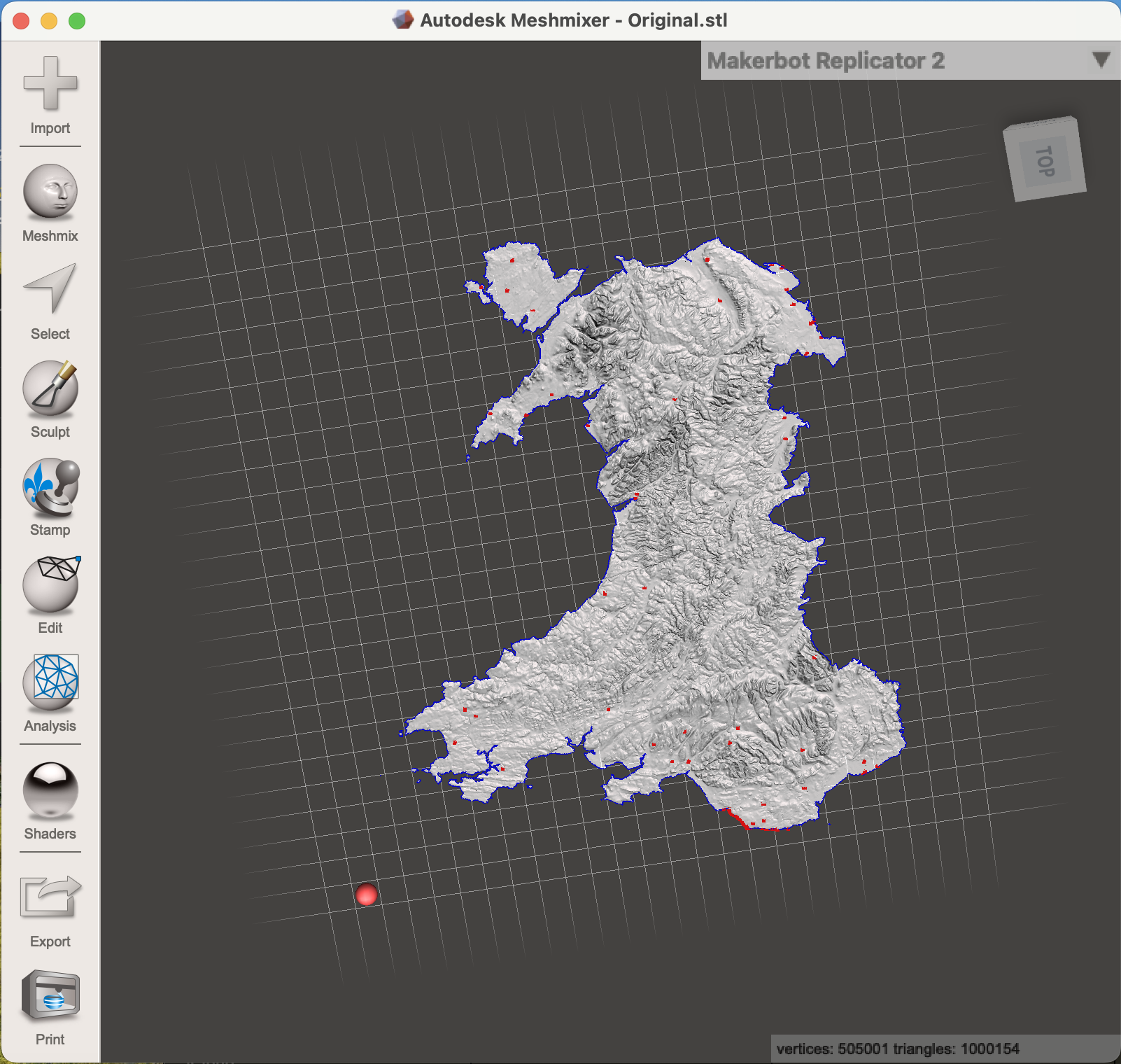Close the Meshmixer window
Viewport: 1121px width, 1064px height.
pos(21,21)
